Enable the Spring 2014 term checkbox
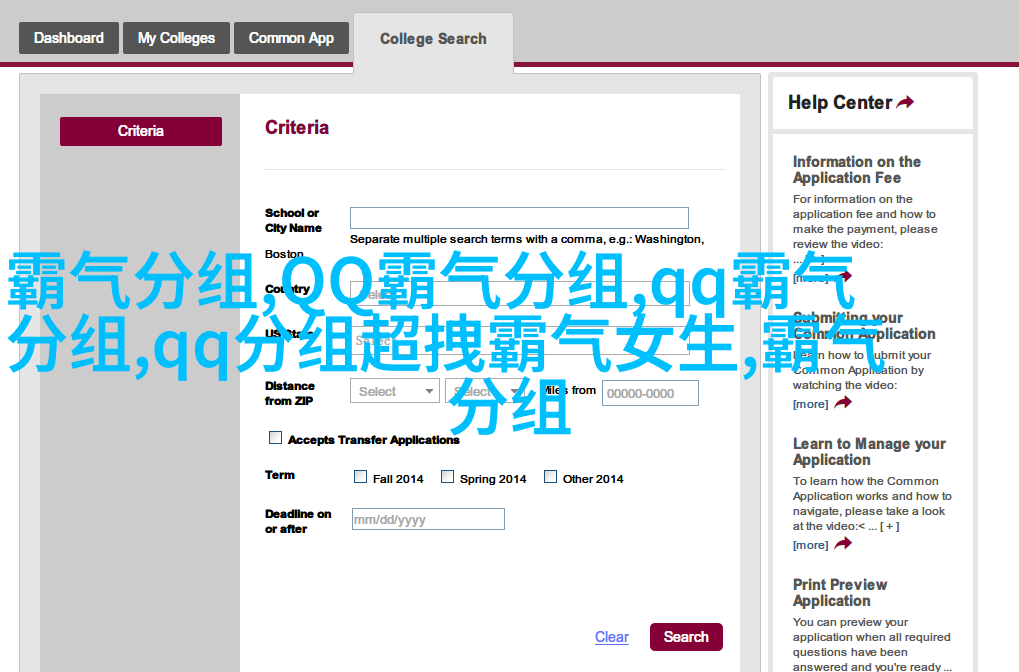 [447, 477]
